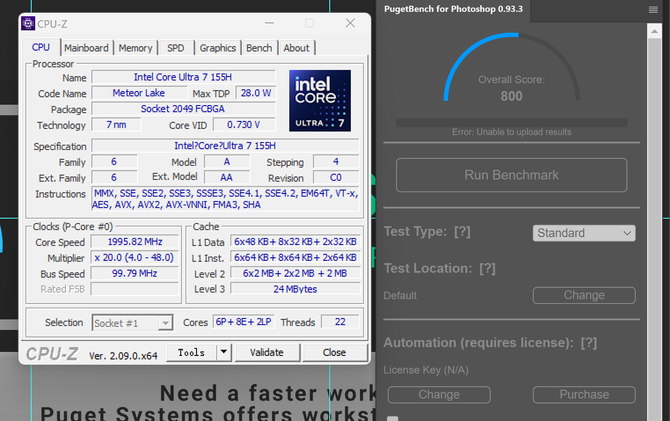The image size is (670, 421).
Task: Click Change next to Test Location Default
Action: tap(584, 295)
